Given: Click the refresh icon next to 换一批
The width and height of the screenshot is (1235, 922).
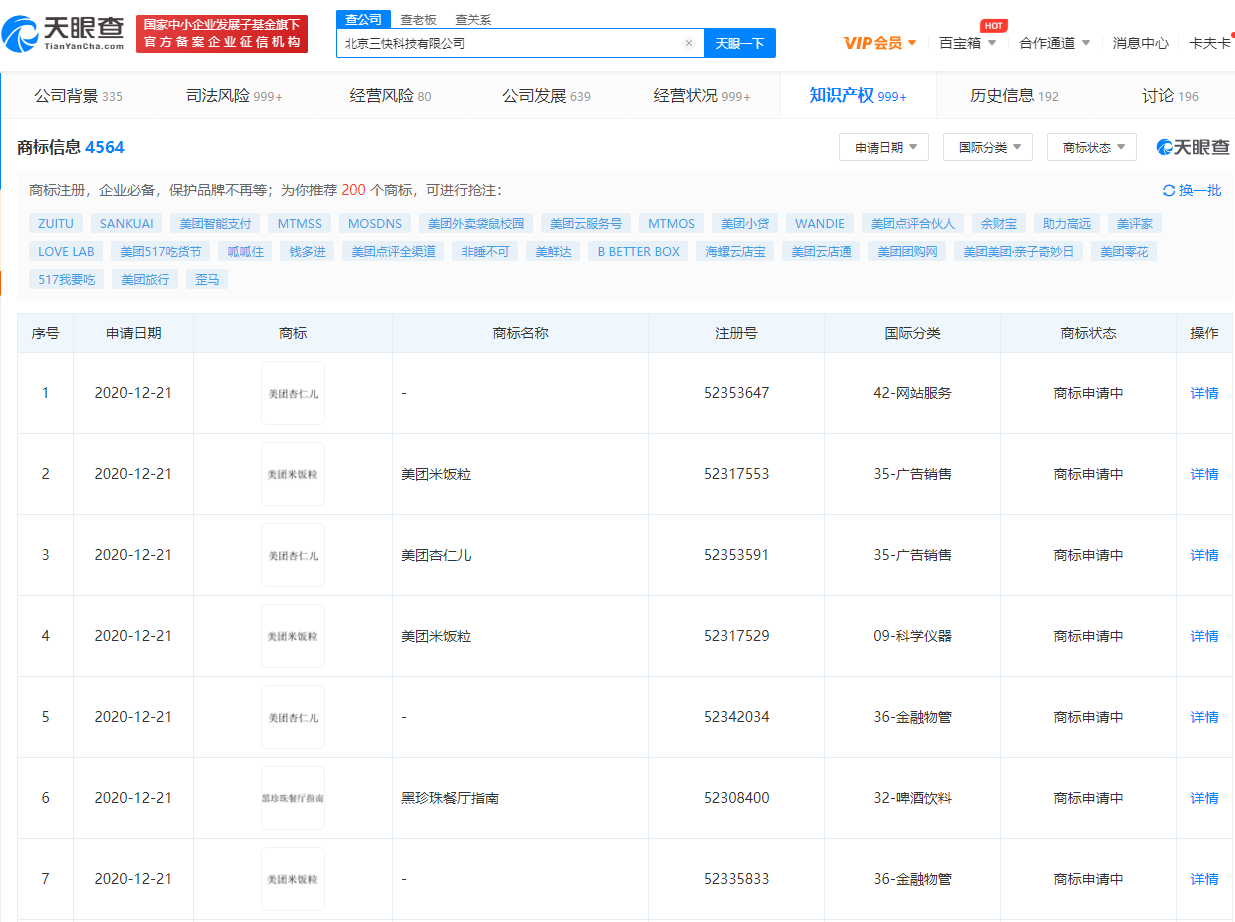Looking at the screenshot, I should click(x=1168, y=190).
